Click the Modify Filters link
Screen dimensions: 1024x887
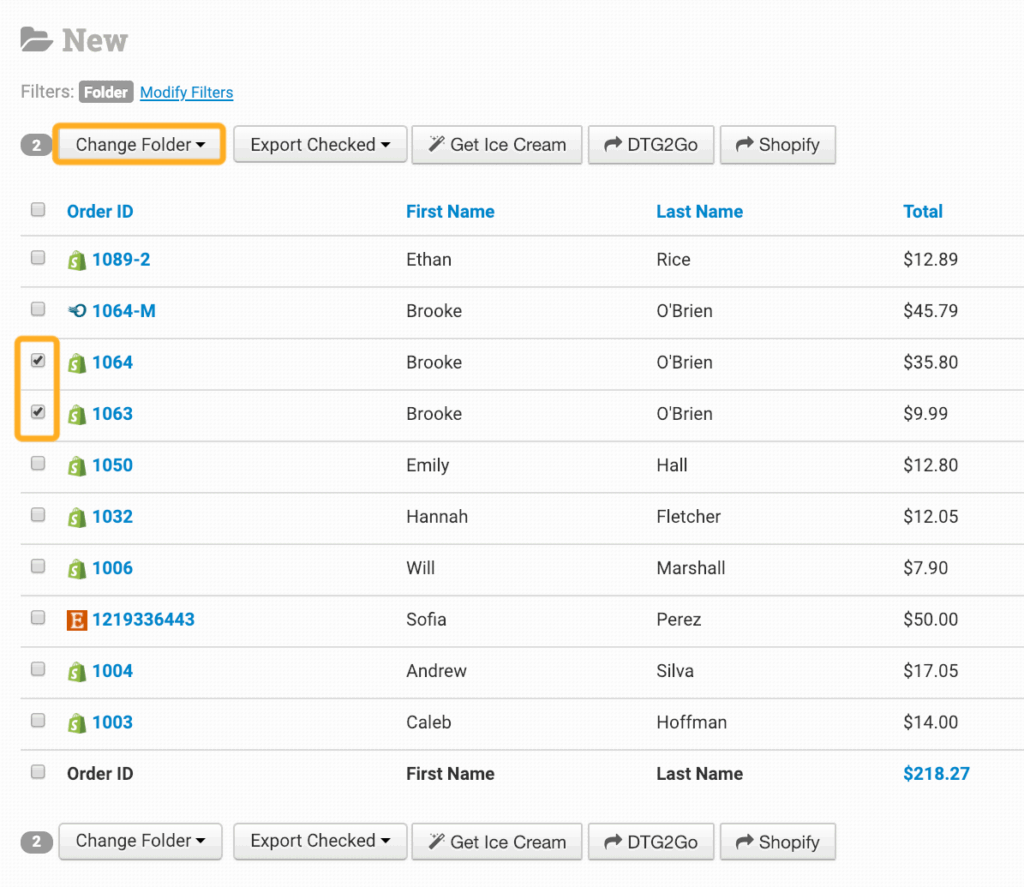click(x=186, y=93)
